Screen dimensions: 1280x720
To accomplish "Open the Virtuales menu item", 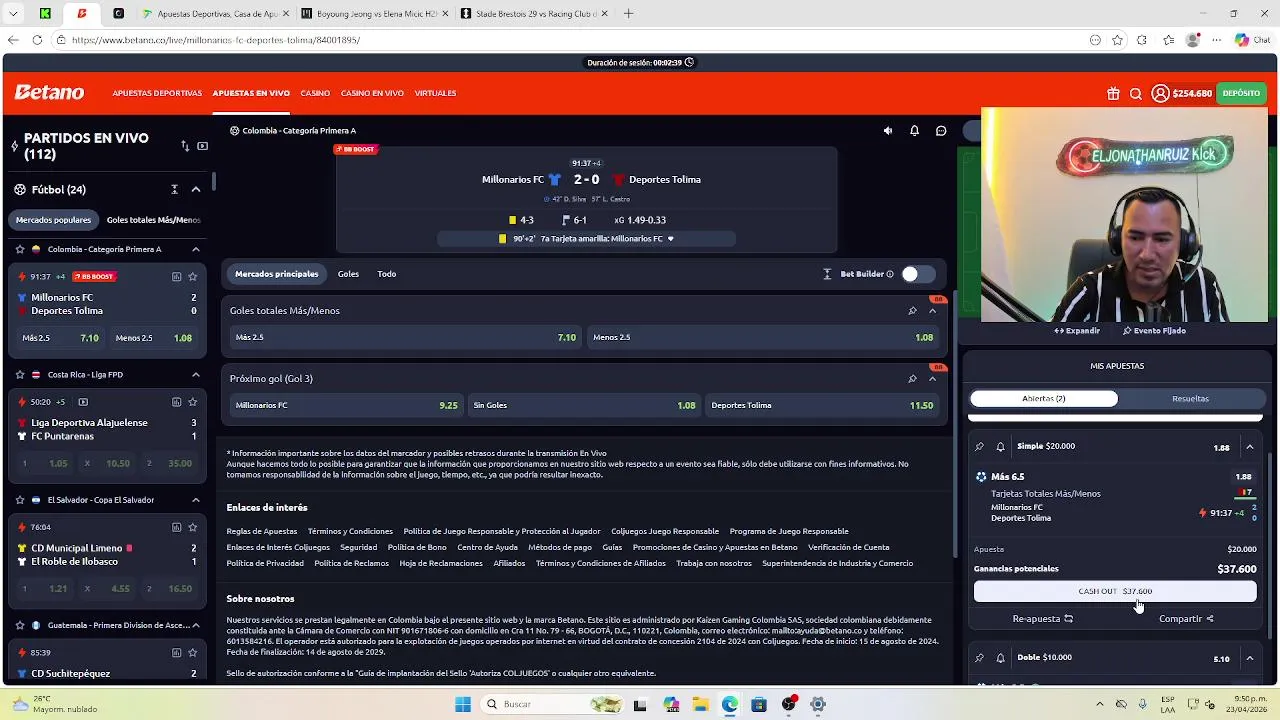I will (x=435, y=93).
